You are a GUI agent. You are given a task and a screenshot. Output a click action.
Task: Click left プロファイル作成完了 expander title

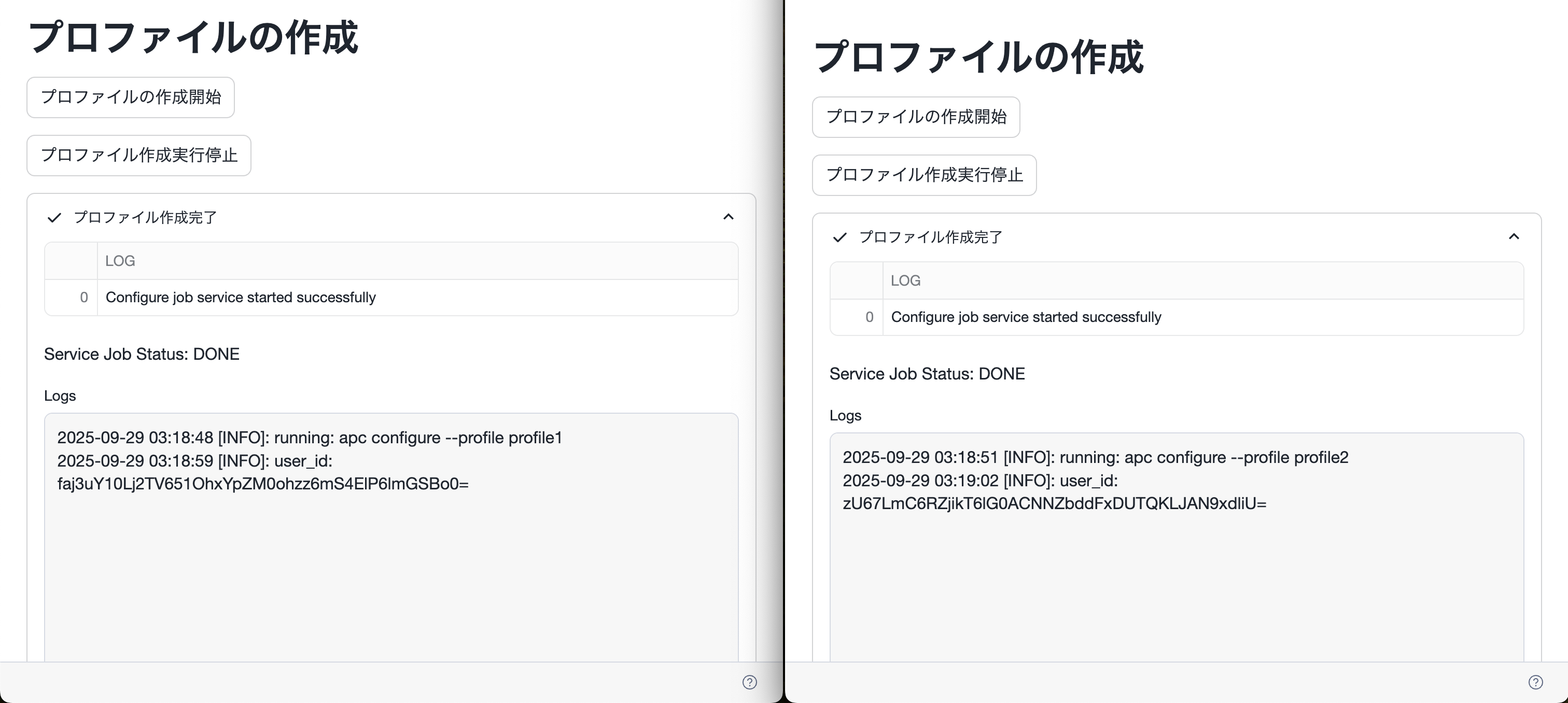pyautogui.click(x=145, y=218)
